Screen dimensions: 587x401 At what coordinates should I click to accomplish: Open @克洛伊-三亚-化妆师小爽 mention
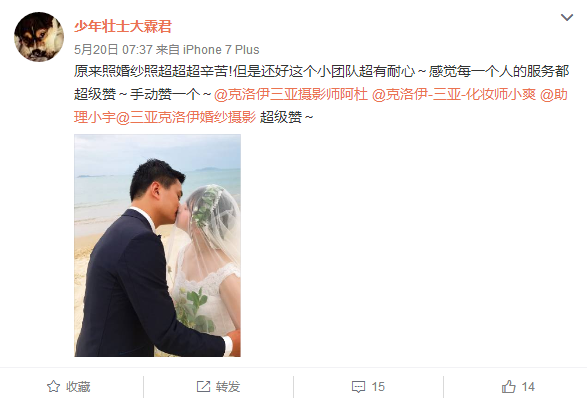pyautogui.click(x=454, y=94)
